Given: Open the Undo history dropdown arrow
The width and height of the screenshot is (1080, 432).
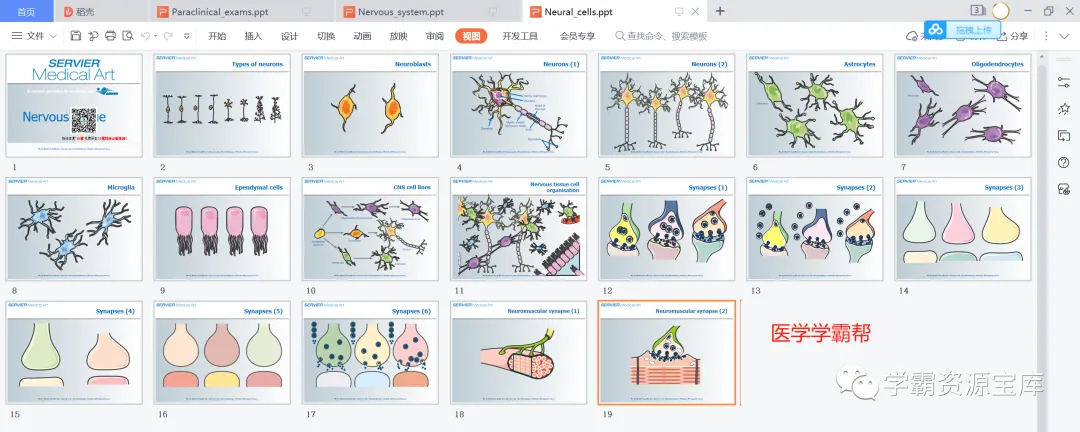Looking at the screenshot, I should [156, 36].
